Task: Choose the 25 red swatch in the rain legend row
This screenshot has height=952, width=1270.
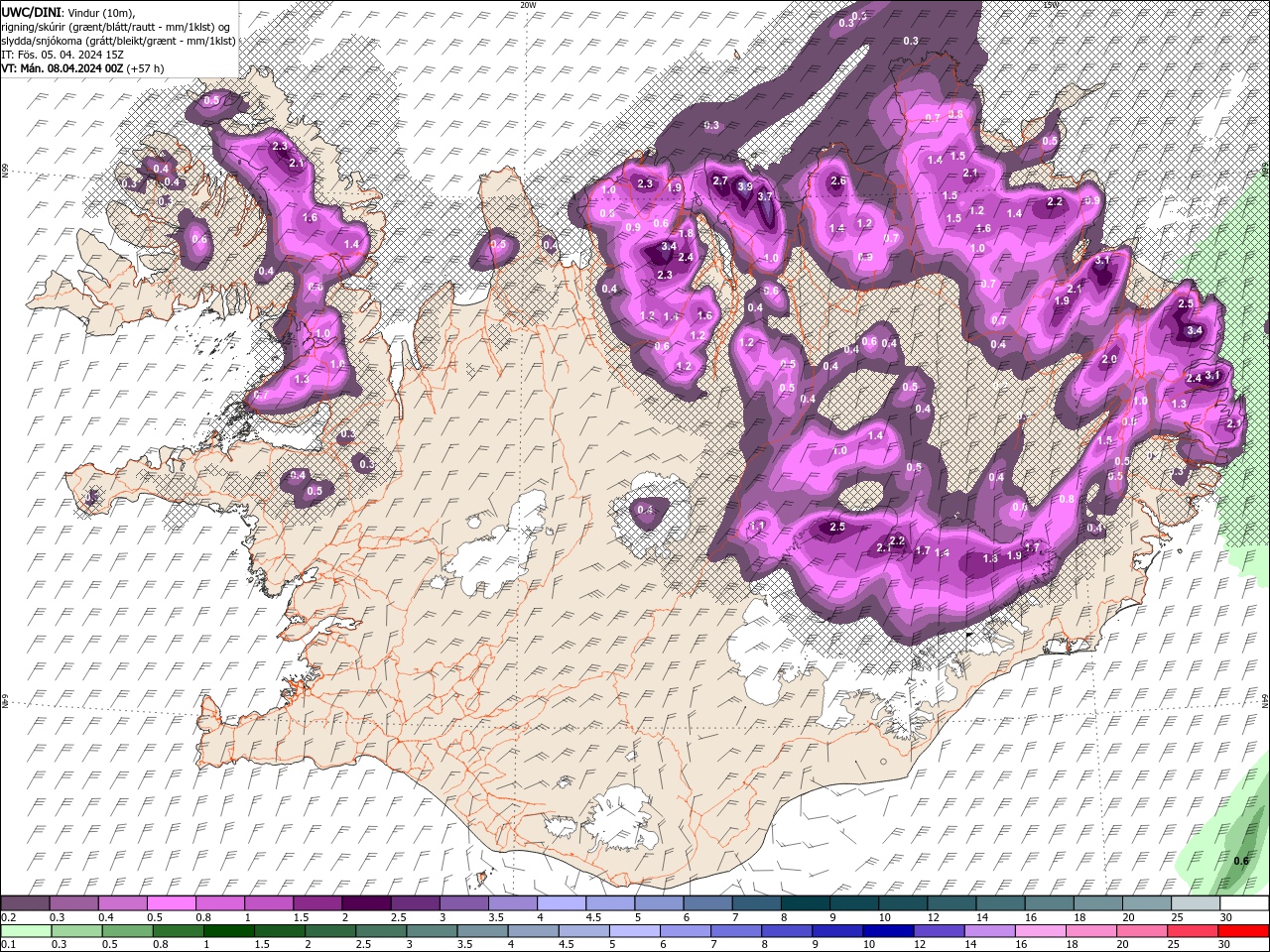Action: tap(1192, 931)
